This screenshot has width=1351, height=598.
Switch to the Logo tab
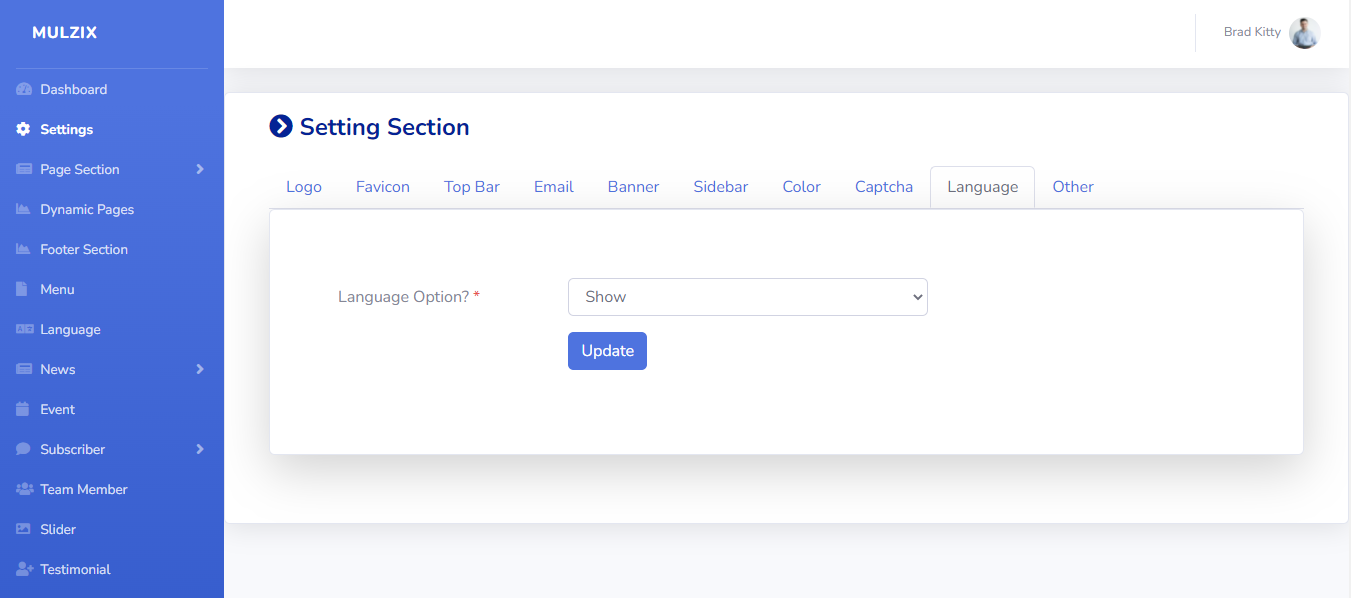(x=304, y=187)
